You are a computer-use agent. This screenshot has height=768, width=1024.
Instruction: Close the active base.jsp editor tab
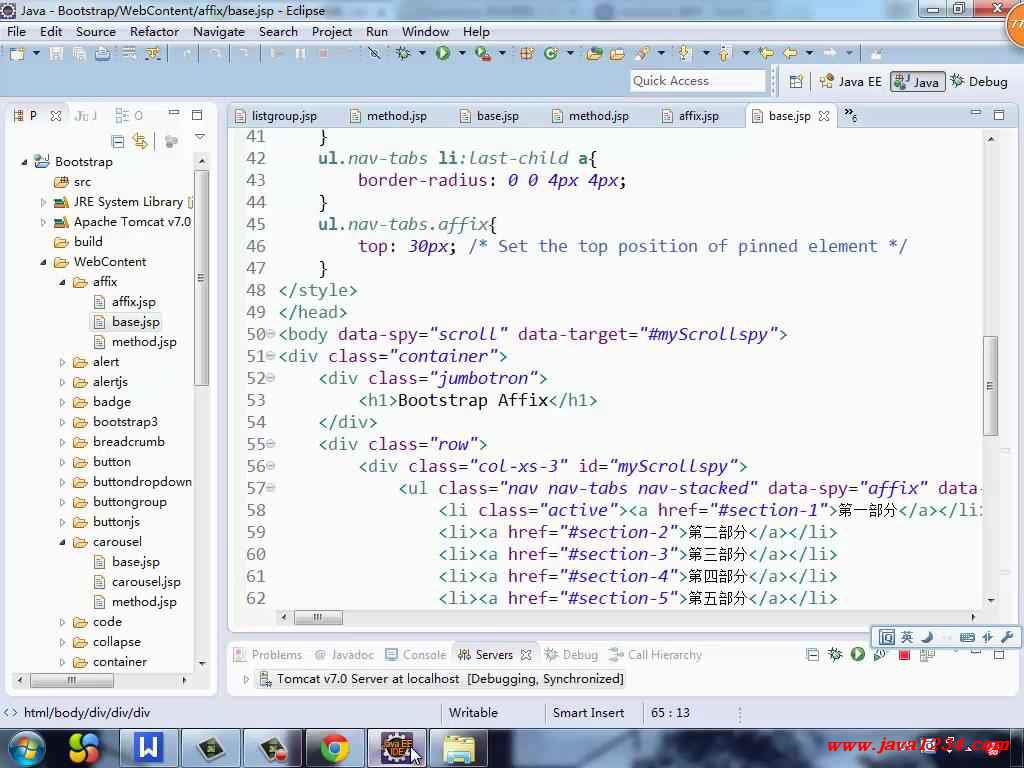pyautogui.click(x=824, y=116)
